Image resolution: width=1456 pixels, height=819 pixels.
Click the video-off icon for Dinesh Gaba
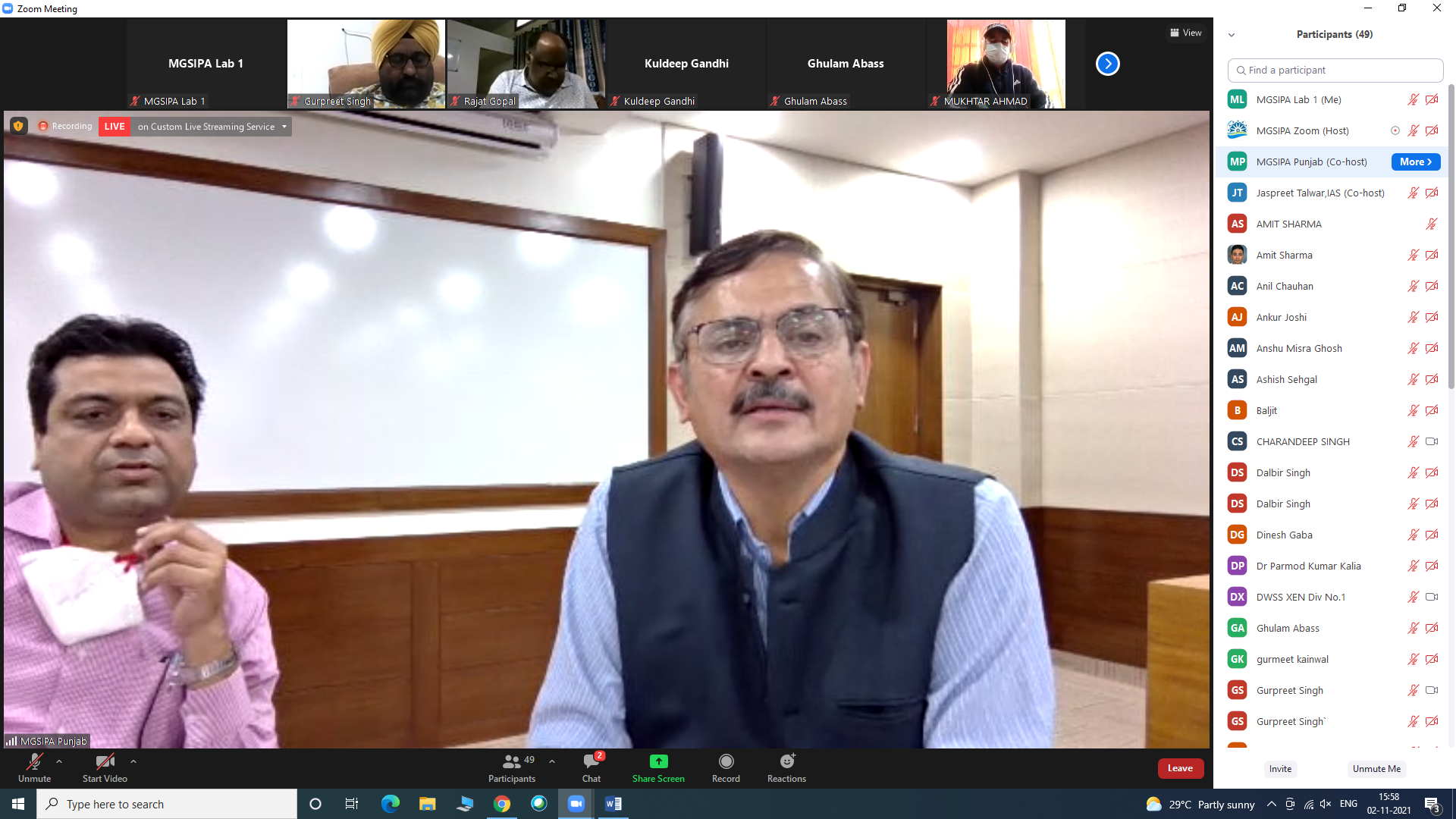click(1432, 535)
